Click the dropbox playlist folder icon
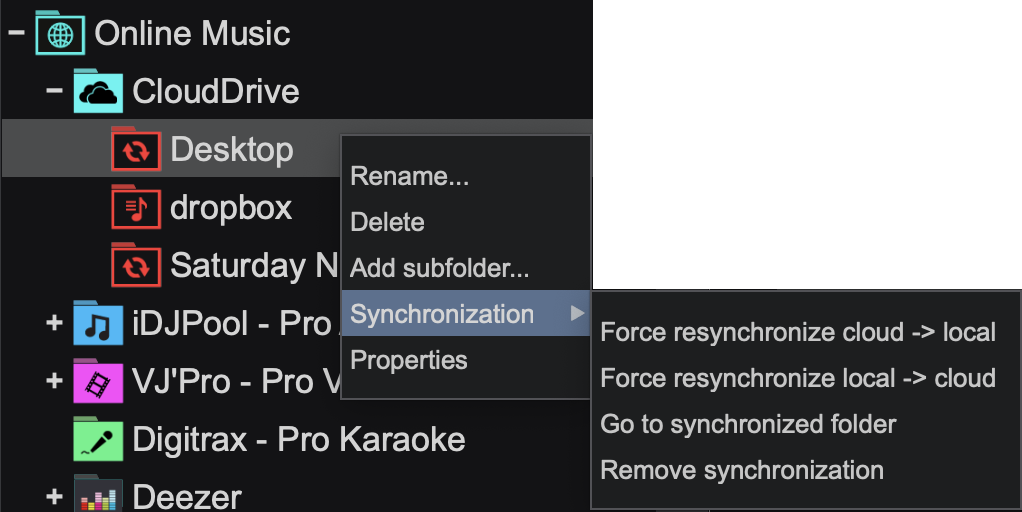 [x=136, y=208]
